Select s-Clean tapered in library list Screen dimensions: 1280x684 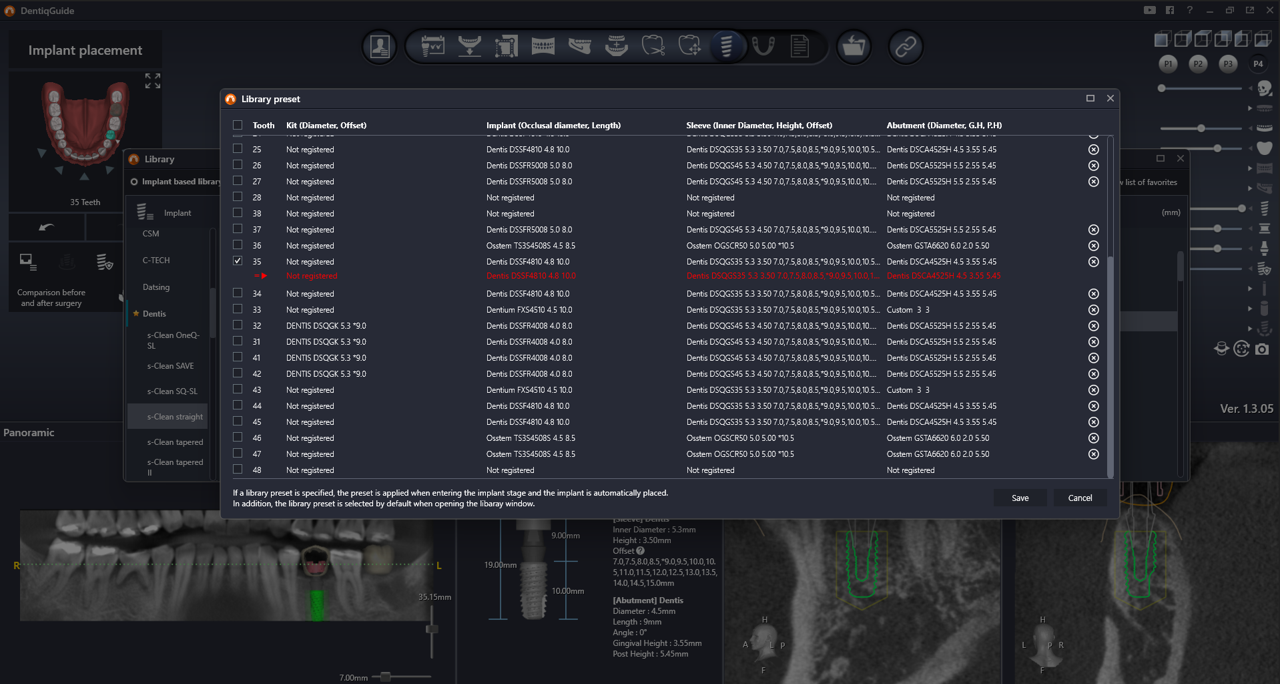coord(175,442)
